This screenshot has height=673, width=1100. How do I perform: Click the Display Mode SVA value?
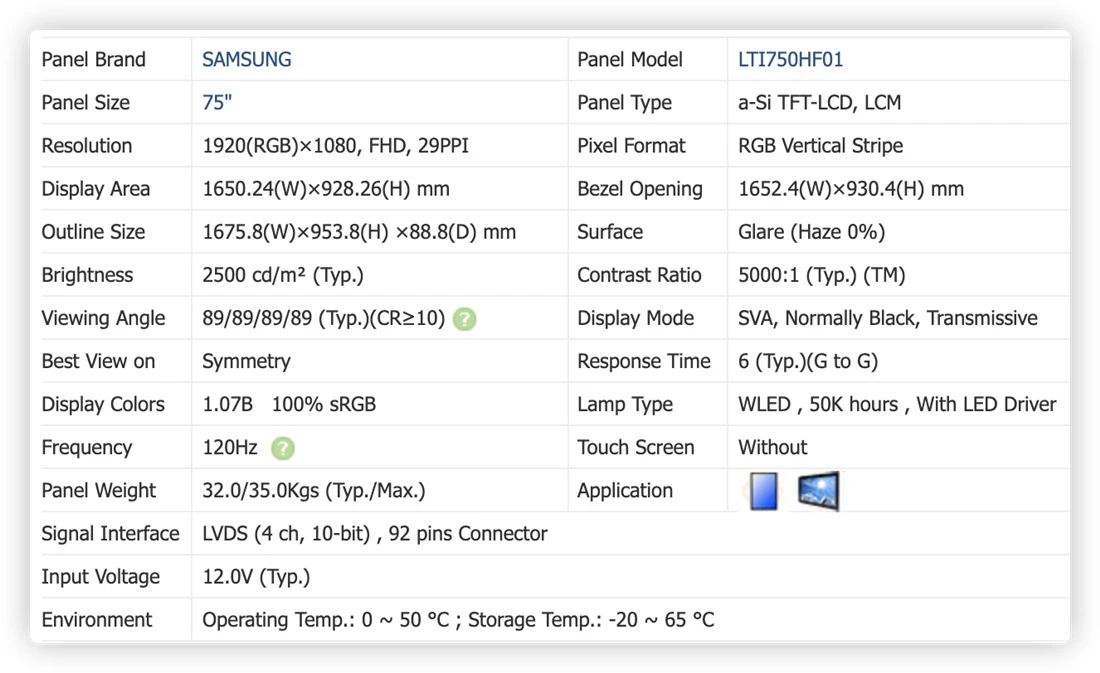887,319
